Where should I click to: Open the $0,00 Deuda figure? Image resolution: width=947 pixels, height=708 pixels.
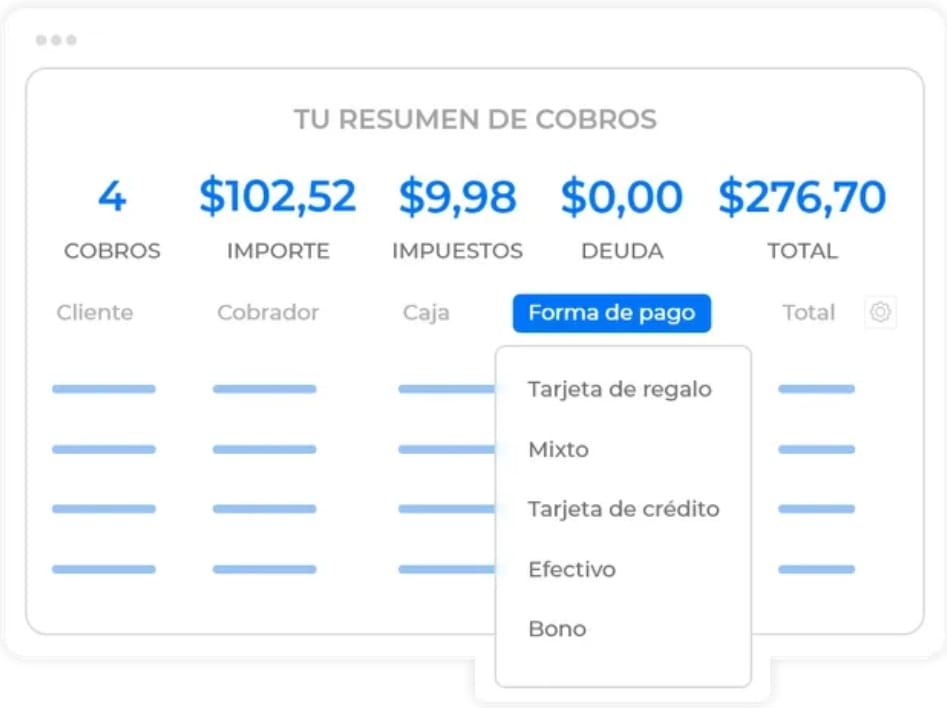tap(622, 197)
